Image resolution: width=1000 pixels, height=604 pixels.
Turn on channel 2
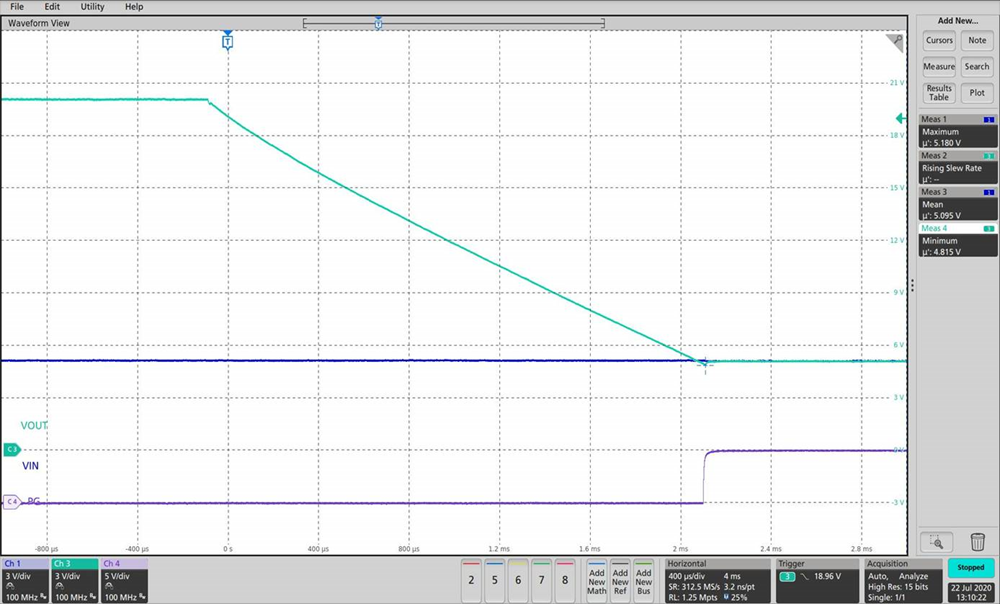[x=471, y=578]
